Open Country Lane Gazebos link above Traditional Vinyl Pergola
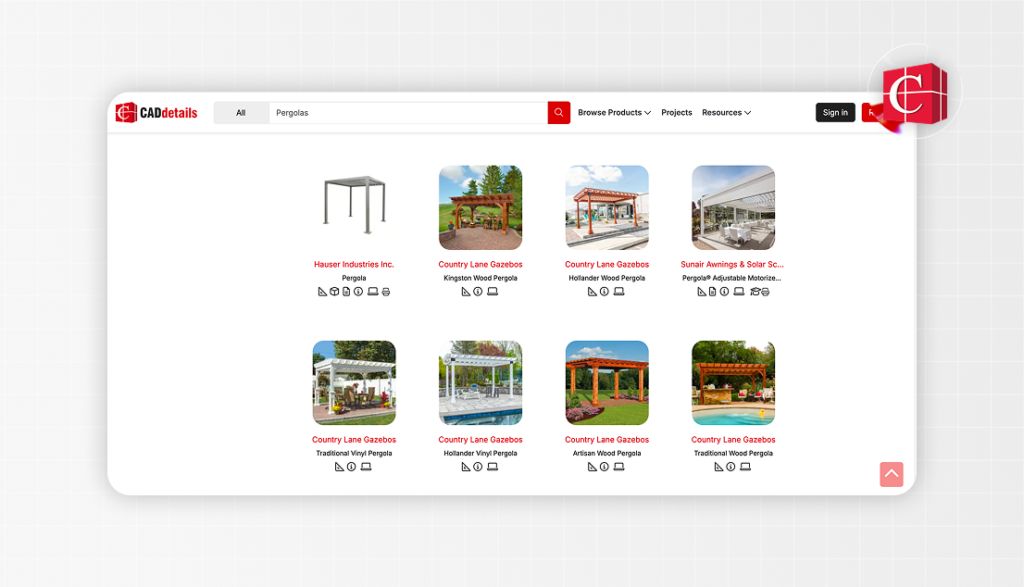The image size is (1024, 587). click(x=354, y=439)
